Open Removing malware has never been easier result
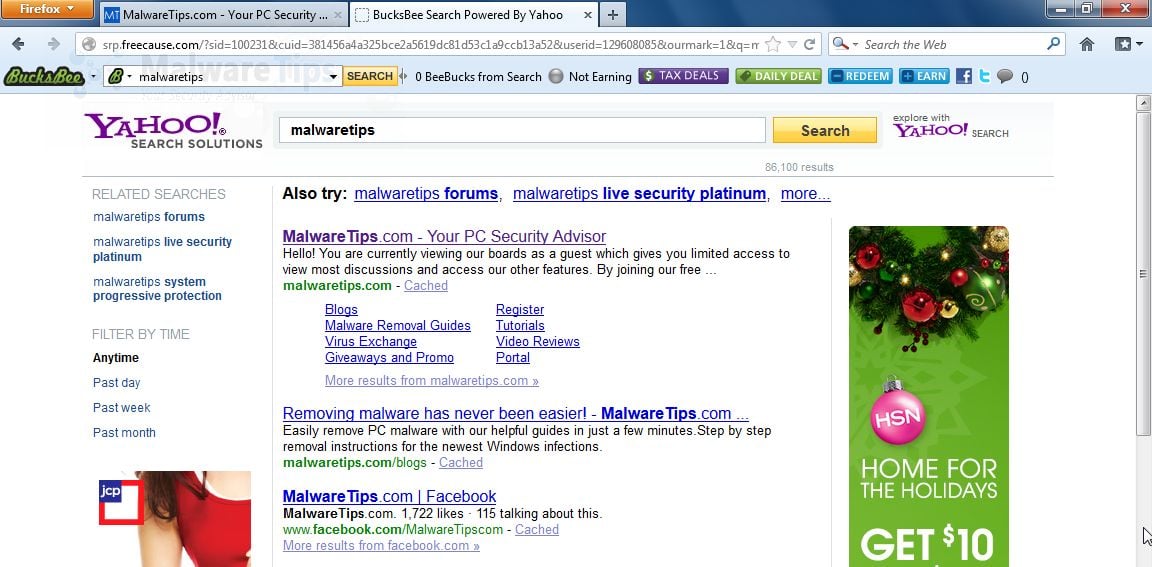The image size is (1152, 567). 516,413
